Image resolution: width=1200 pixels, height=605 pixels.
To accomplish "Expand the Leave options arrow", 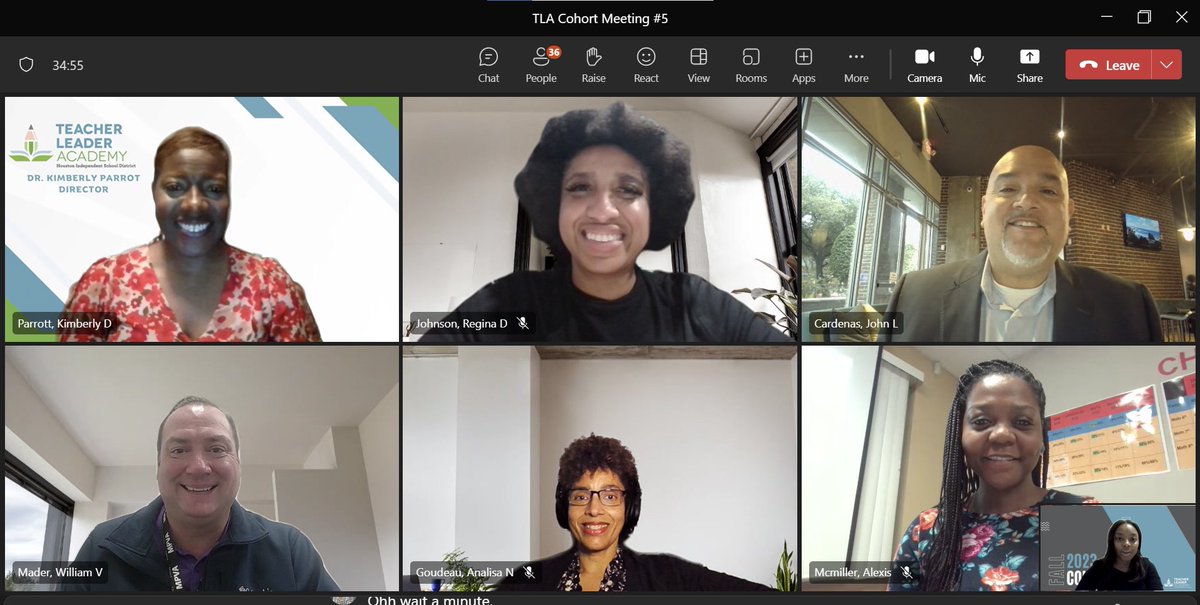I will (1167, 65).
